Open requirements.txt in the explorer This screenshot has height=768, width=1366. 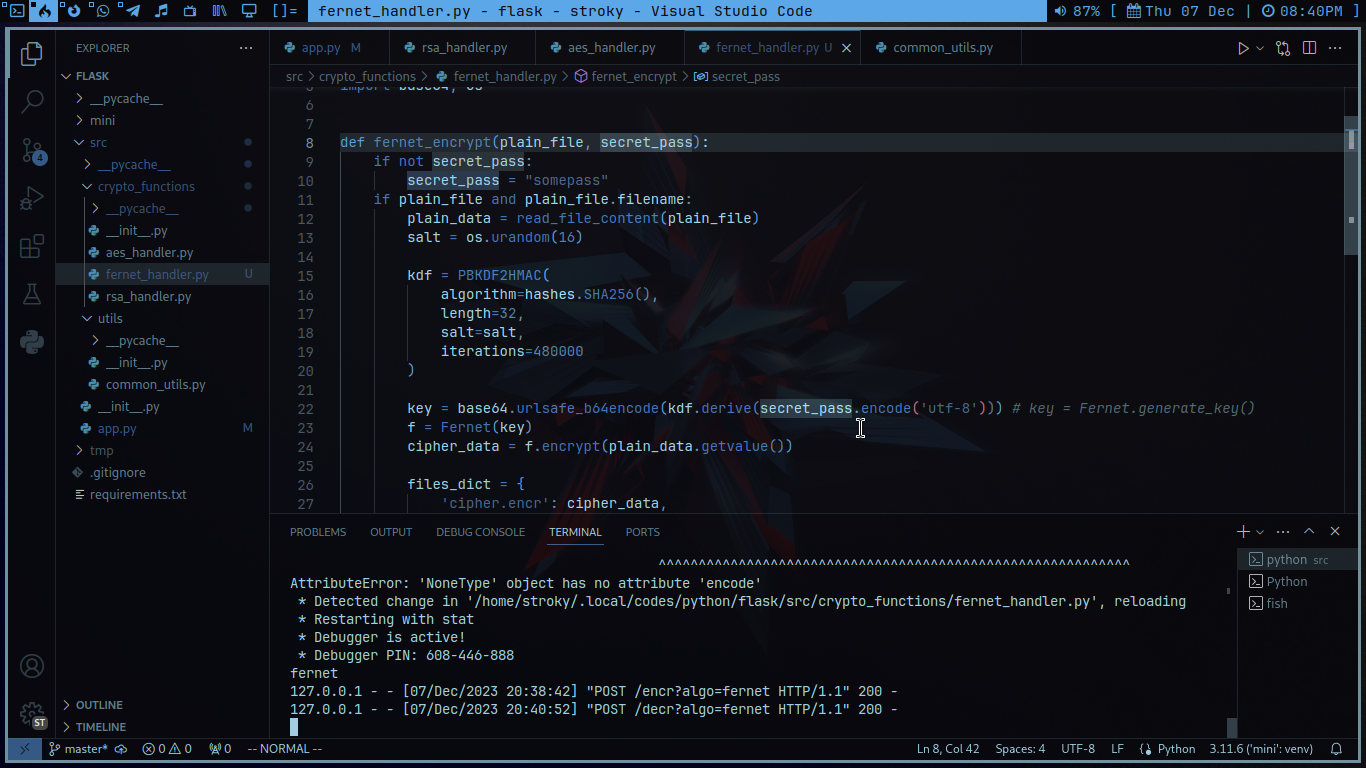point(138,495)
